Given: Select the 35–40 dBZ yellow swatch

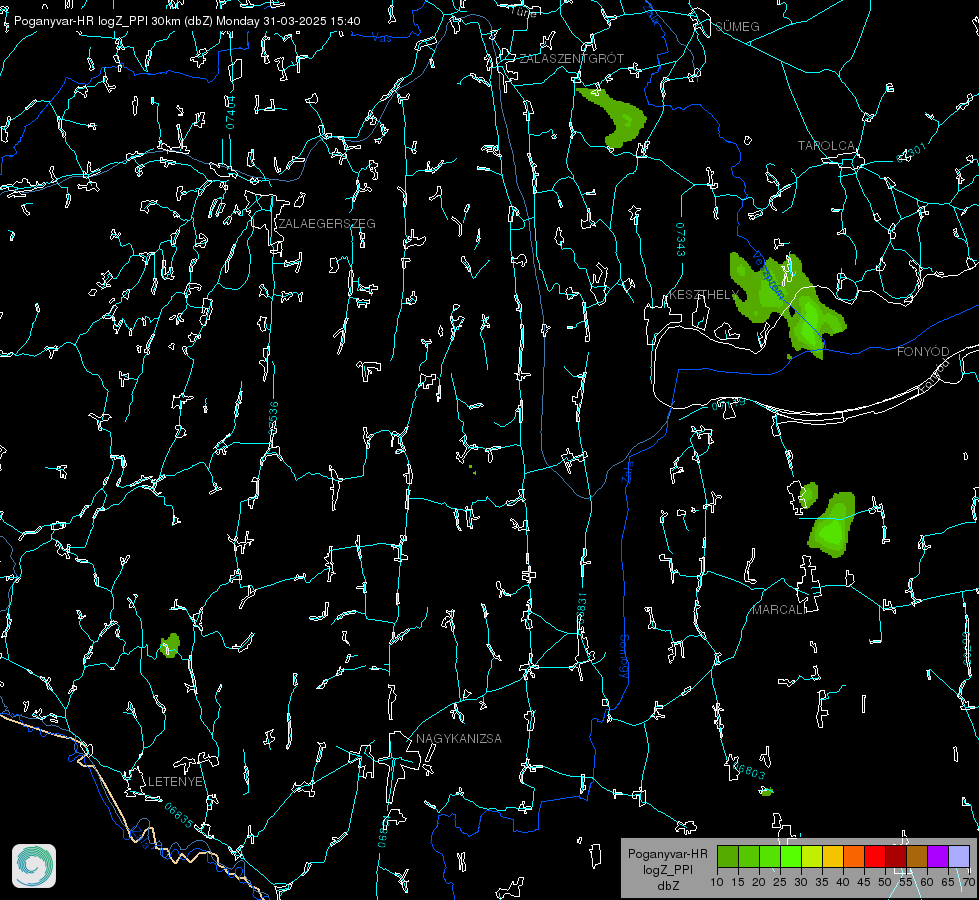Looking at the screenshot, I should [833, 856].
